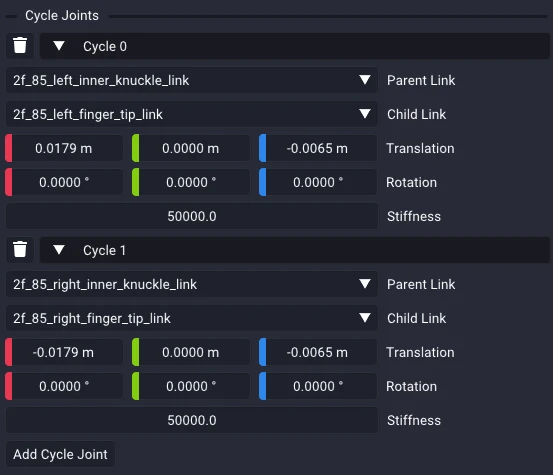Edit Cycle 1 stiffness value 50000.0
This screenshot has height=475, width=553.
click(192, 420)
